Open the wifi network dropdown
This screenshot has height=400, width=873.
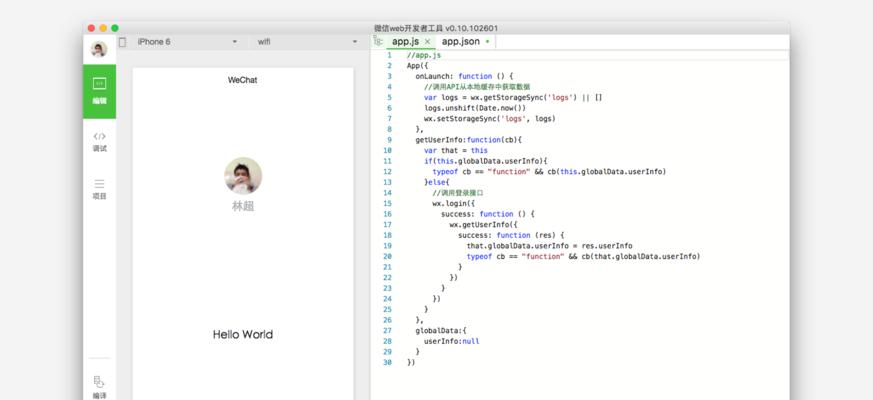[x=307, y=42]
